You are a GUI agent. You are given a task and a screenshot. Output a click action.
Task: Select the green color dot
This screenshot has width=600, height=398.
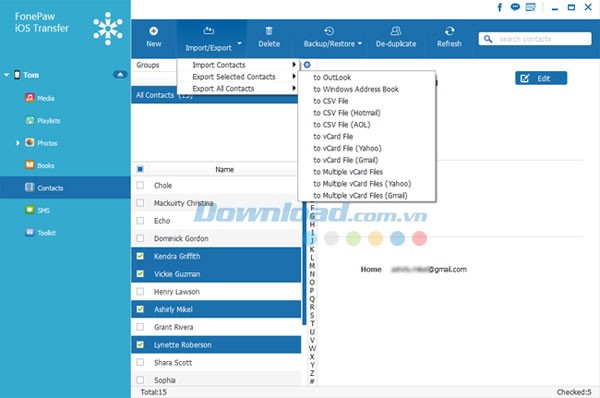pos(353,238)
